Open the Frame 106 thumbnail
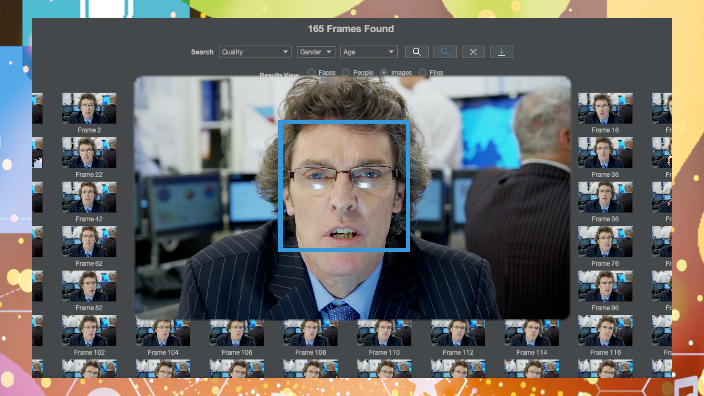704x396 pixels. pyautogui.click(x=237, y=333)
